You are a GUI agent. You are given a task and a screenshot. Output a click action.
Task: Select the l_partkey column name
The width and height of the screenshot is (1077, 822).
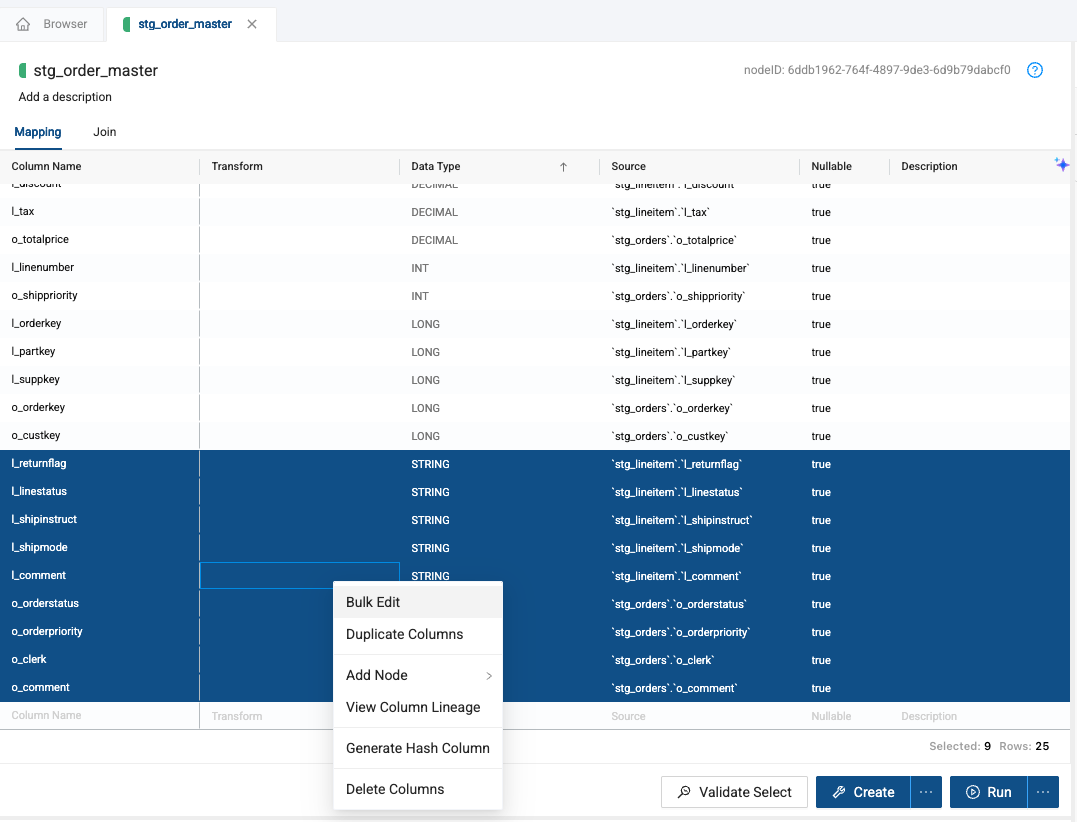tap(33, 352)
